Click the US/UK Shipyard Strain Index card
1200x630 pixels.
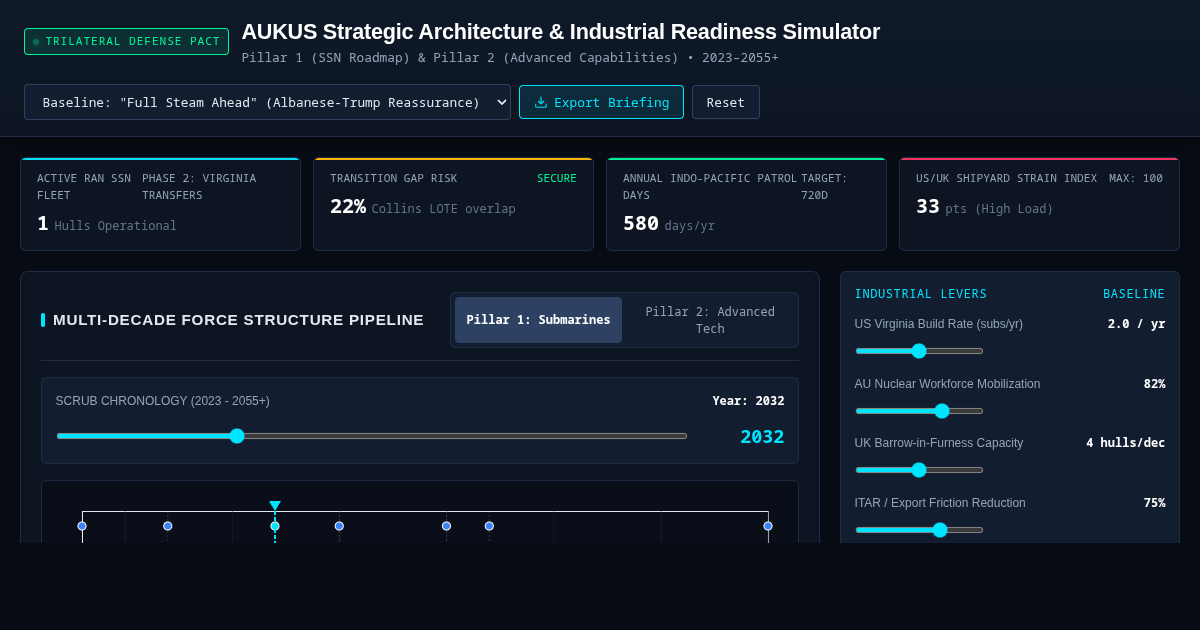(1039, 204)
